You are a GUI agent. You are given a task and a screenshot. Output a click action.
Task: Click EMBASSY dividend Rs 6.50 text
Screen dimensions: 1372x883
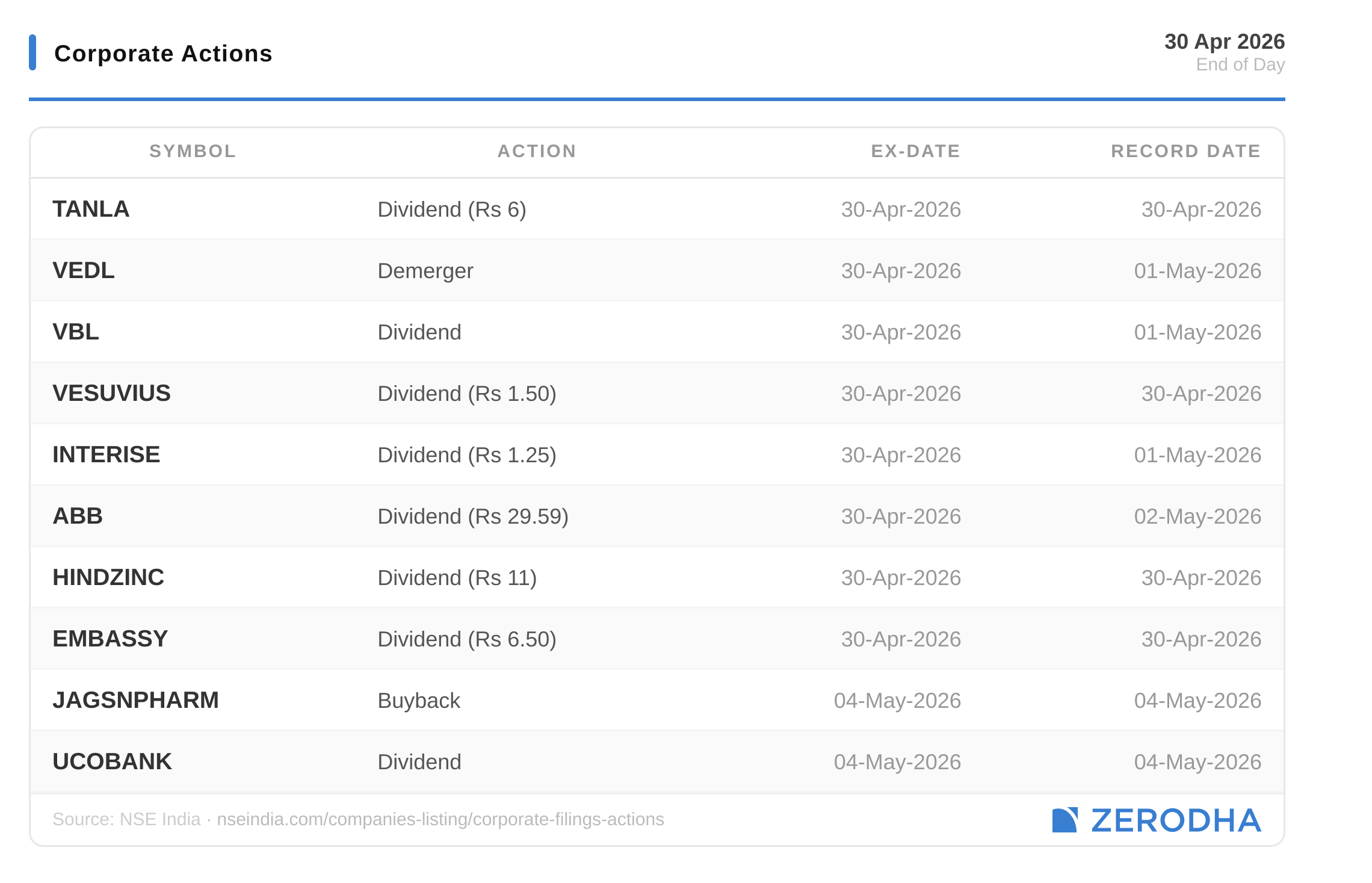[x=467, y=639]
